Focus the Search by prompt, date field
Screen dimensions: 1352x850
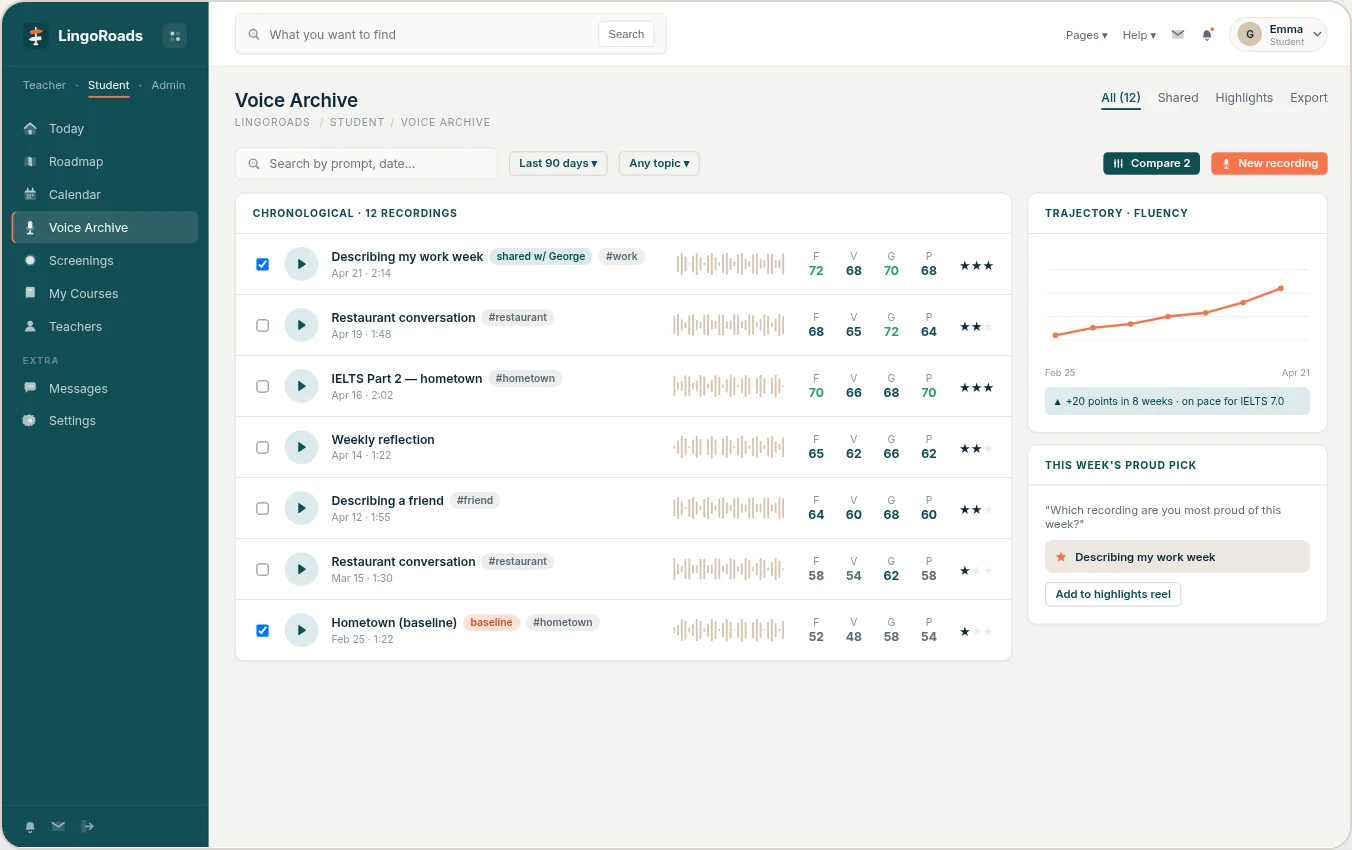pyautogui.click(x=366, y=163)
